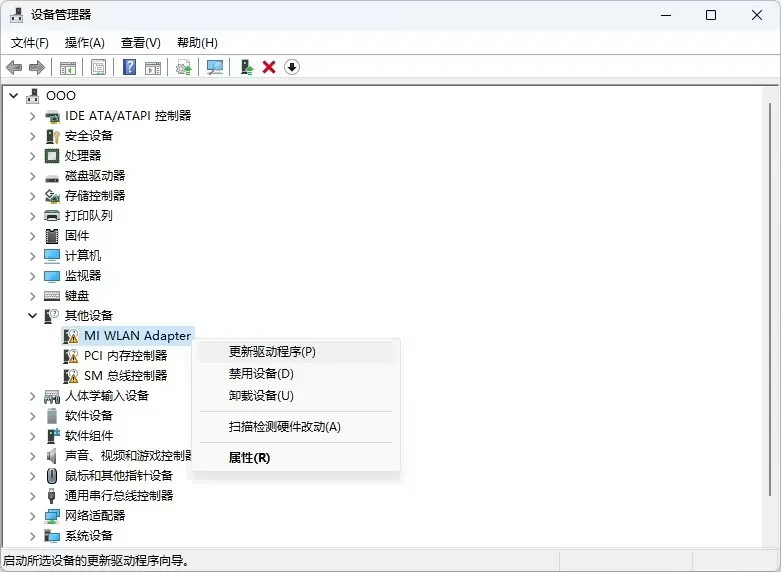
Task: Collapse the 其他设备 node
Action: coord(32,315)
